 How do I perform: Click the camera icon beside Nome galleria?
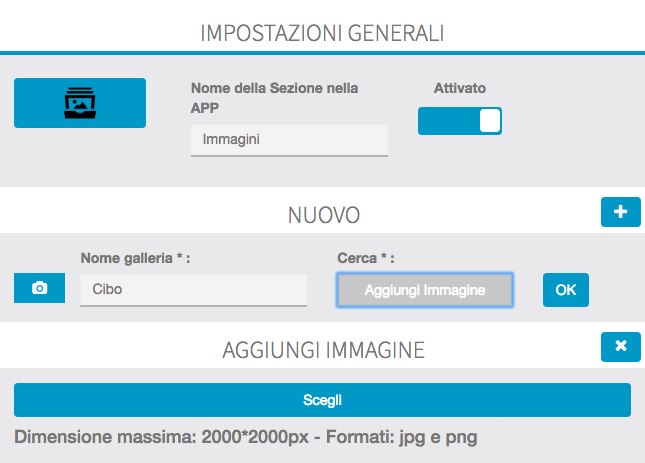coord(39,288)
